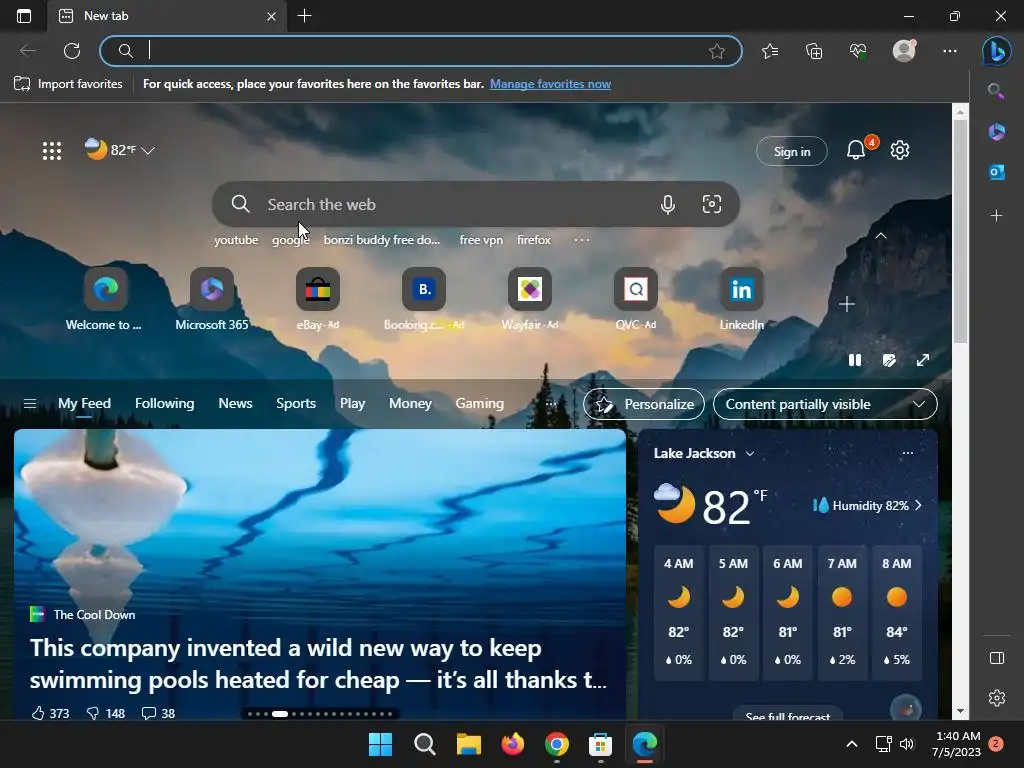Screen dimensions: 1024x768
Task: Open Collections toolbar icon
Action: pyautogui.click(x=814, y=51)
